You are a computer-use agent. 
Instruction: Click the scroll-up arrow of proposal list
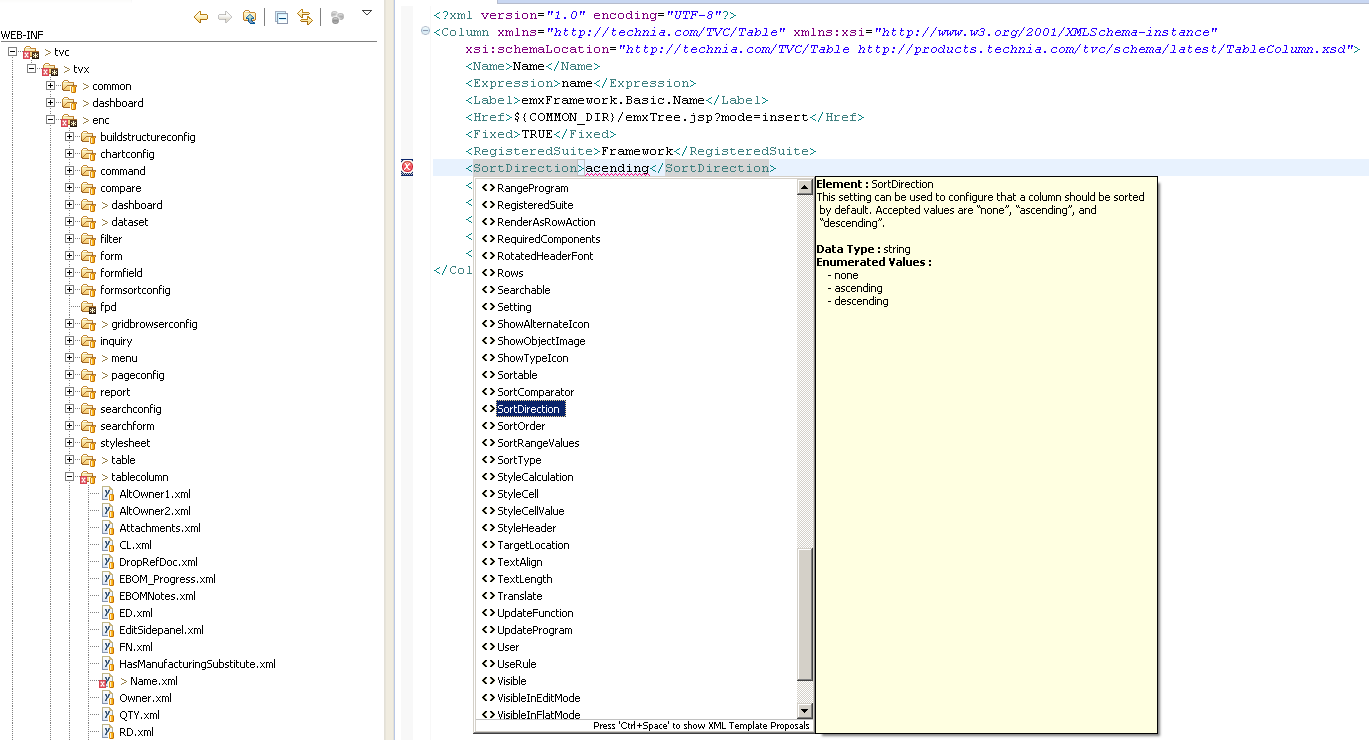tap(804, 187)
